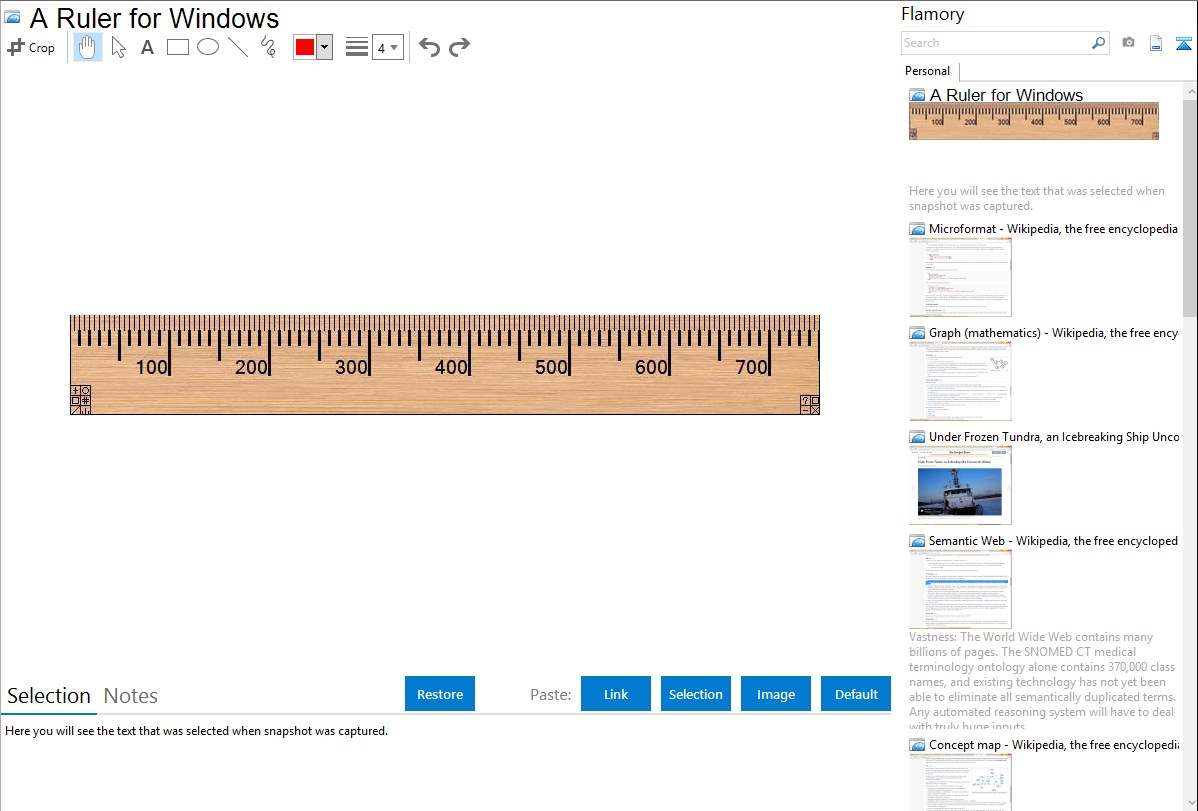
Task: Click the red color swatch
Action: coord(305,47)
